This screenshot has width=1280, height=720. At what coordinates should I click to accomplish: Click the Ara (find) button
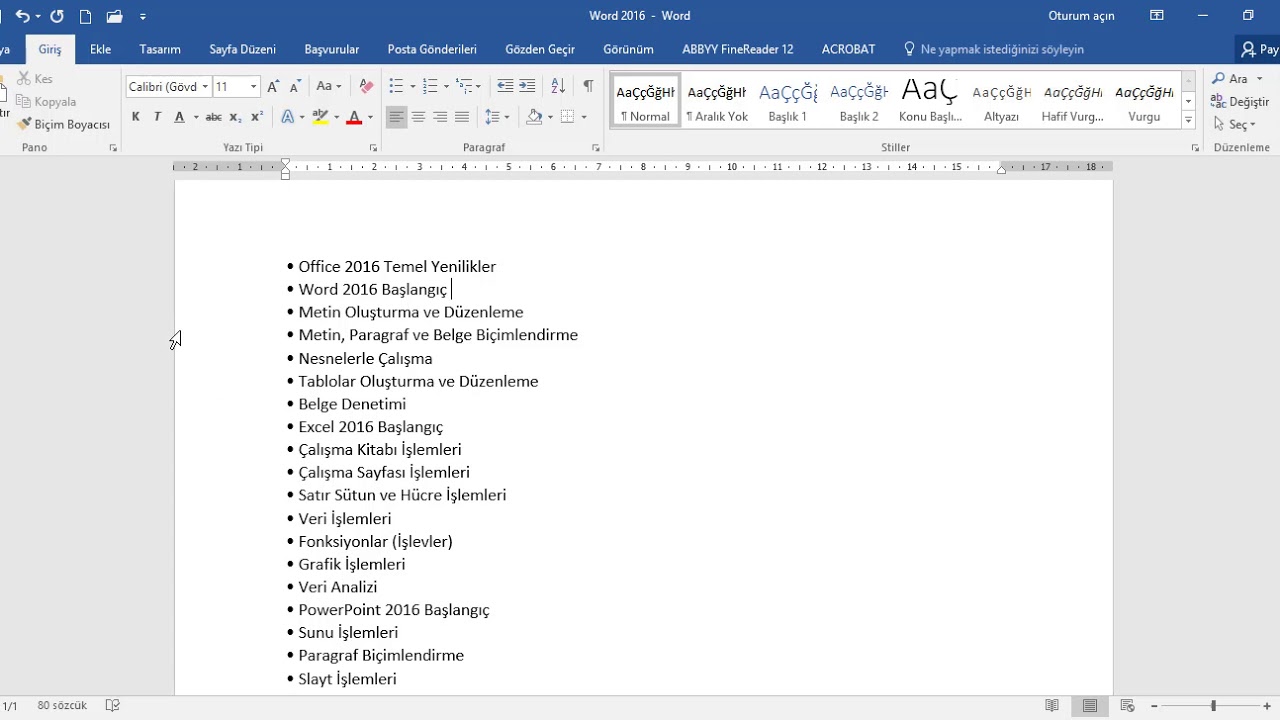tap(1230, 79)
